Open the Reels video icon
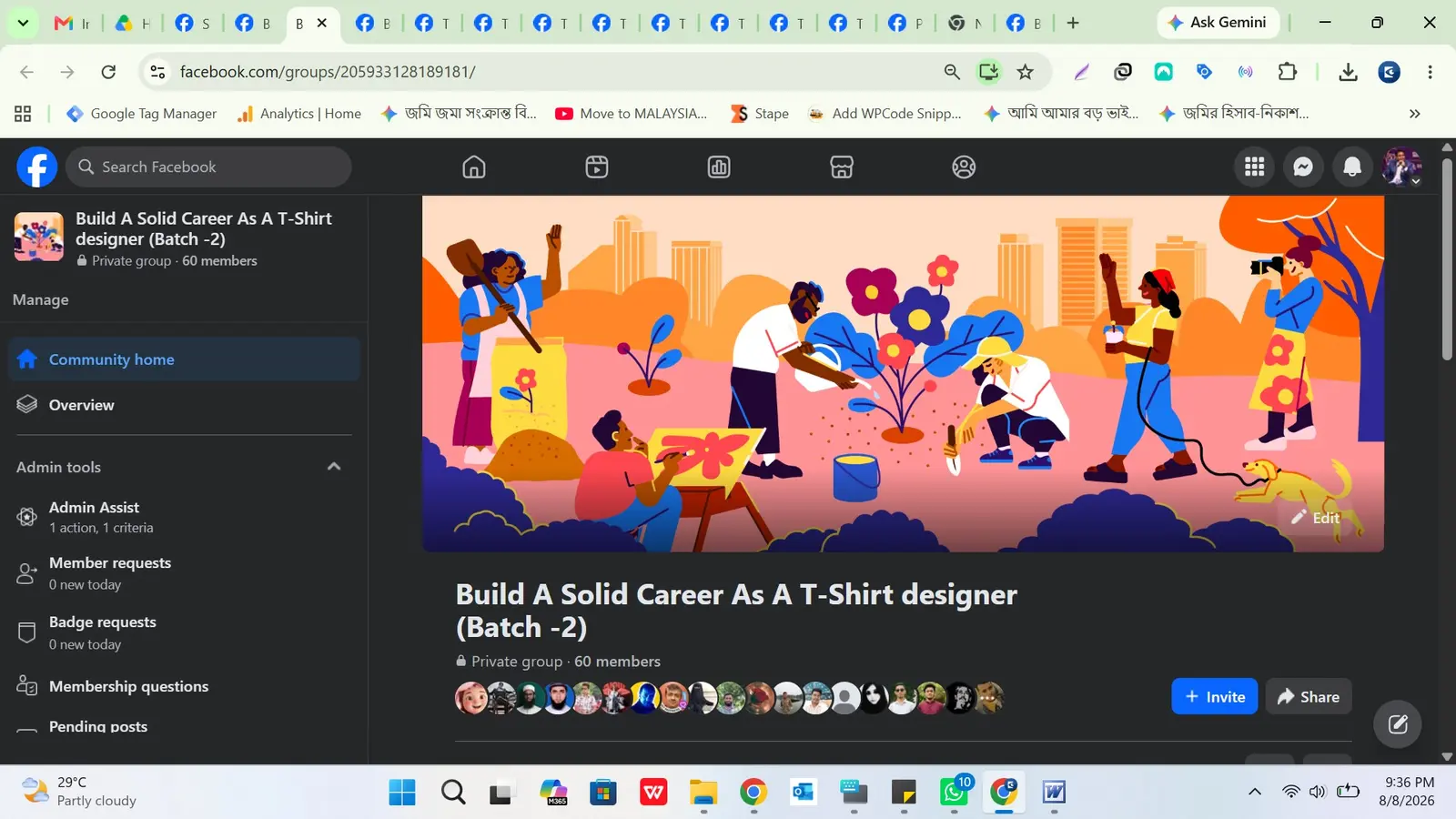 [597, 167]
